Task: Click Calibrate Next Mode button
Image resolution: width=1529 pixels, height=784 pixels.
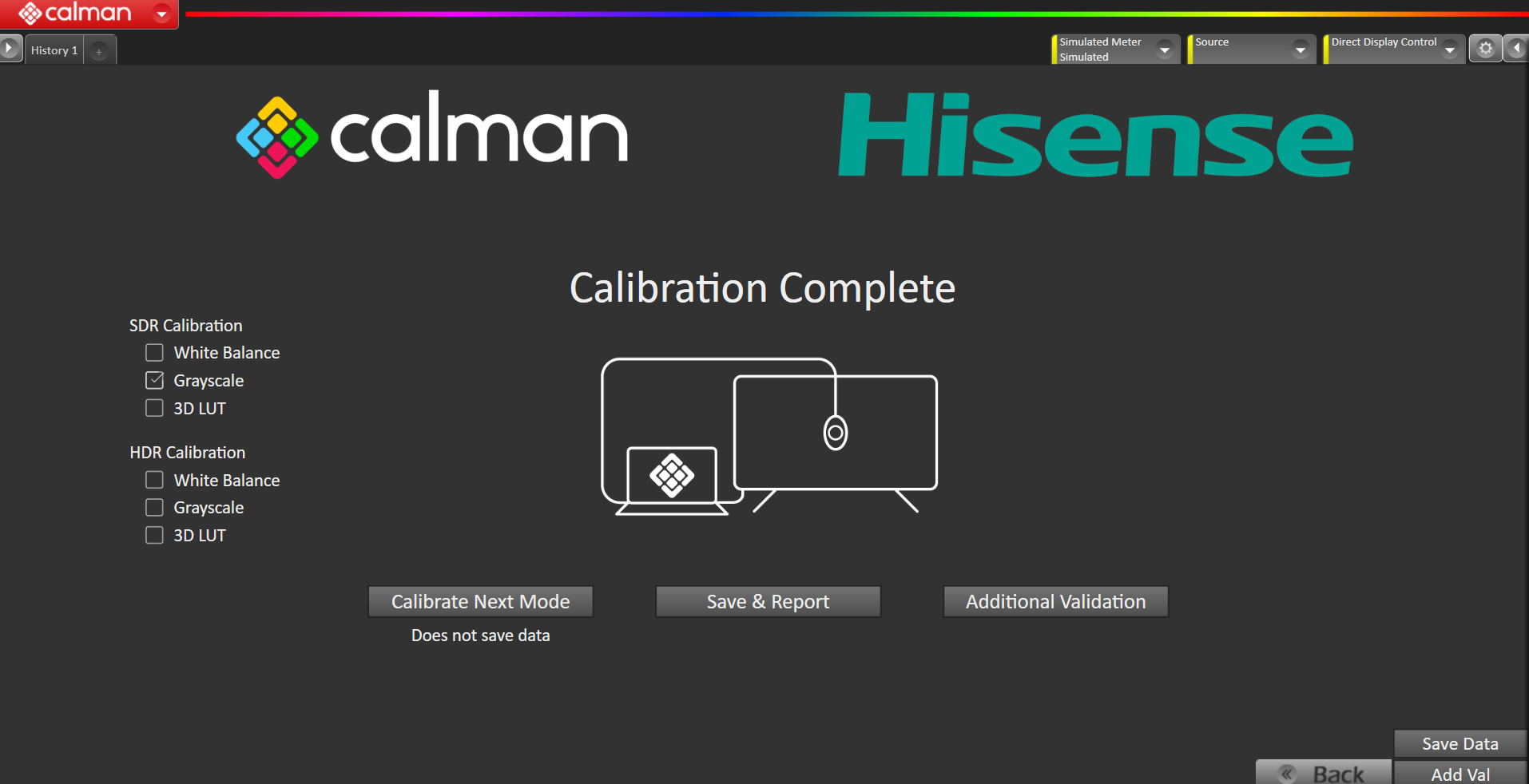Action: click(481, 602)
